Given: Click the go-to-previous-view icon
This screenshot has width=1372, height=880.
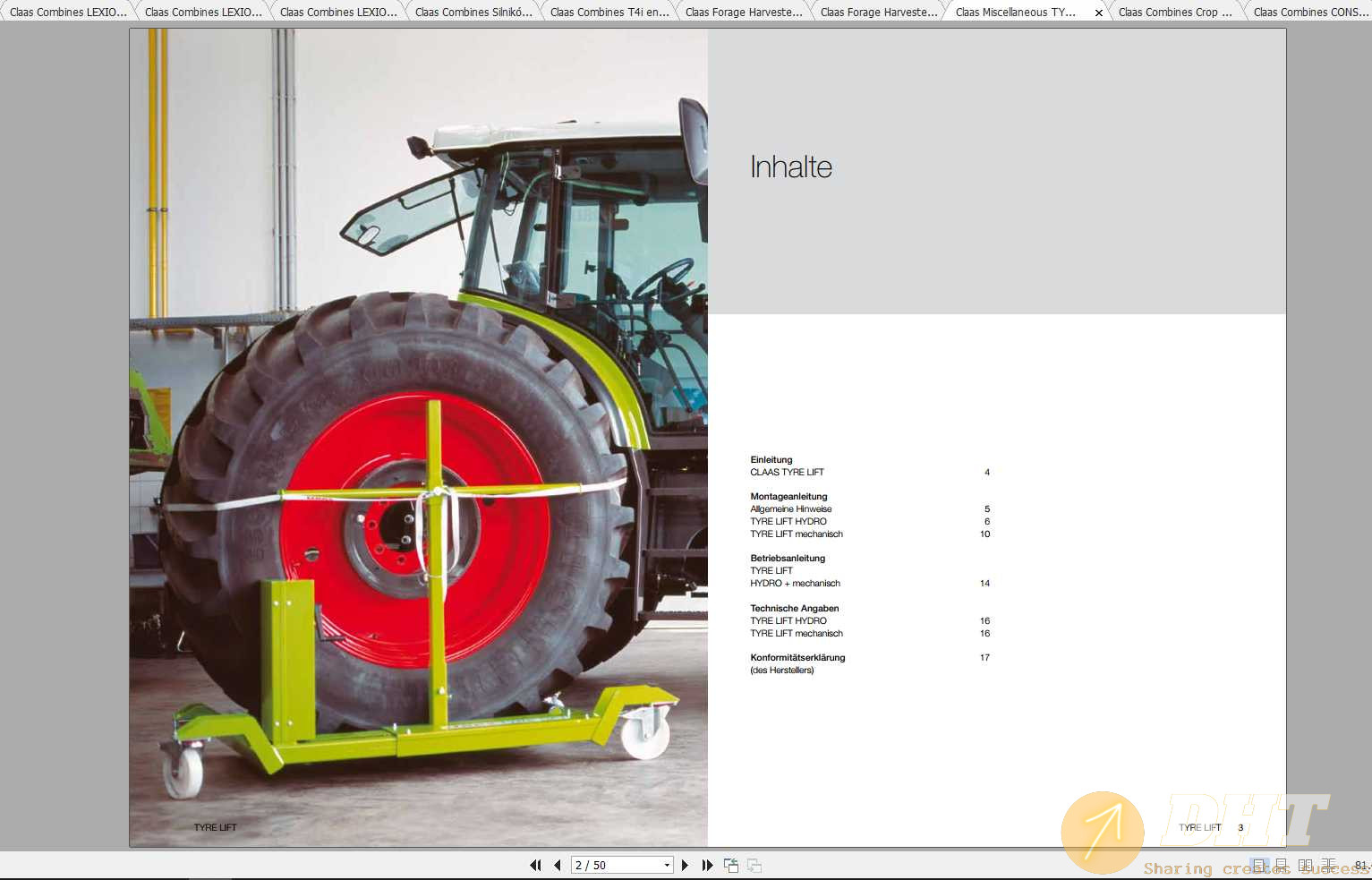Looking at the screenshot, I should tap(731, 865).
